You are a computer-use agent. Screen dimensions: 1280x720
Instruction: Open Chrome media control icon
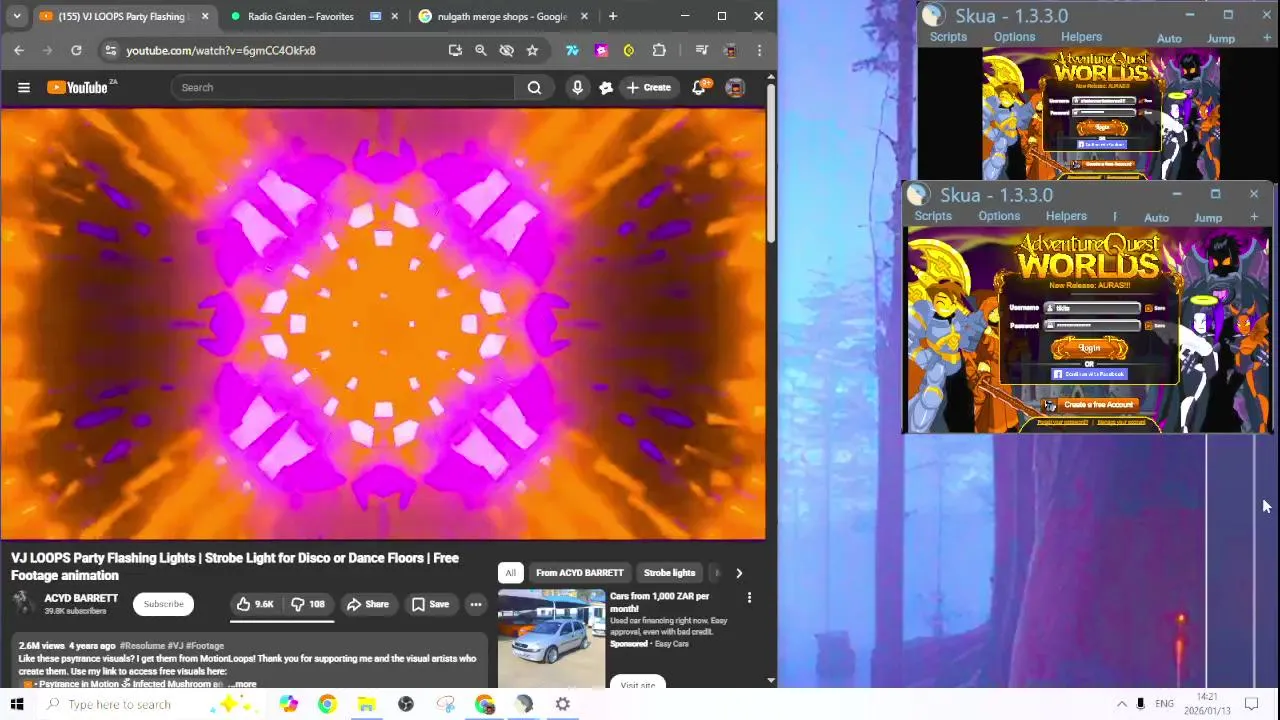(x=701, y=50)
